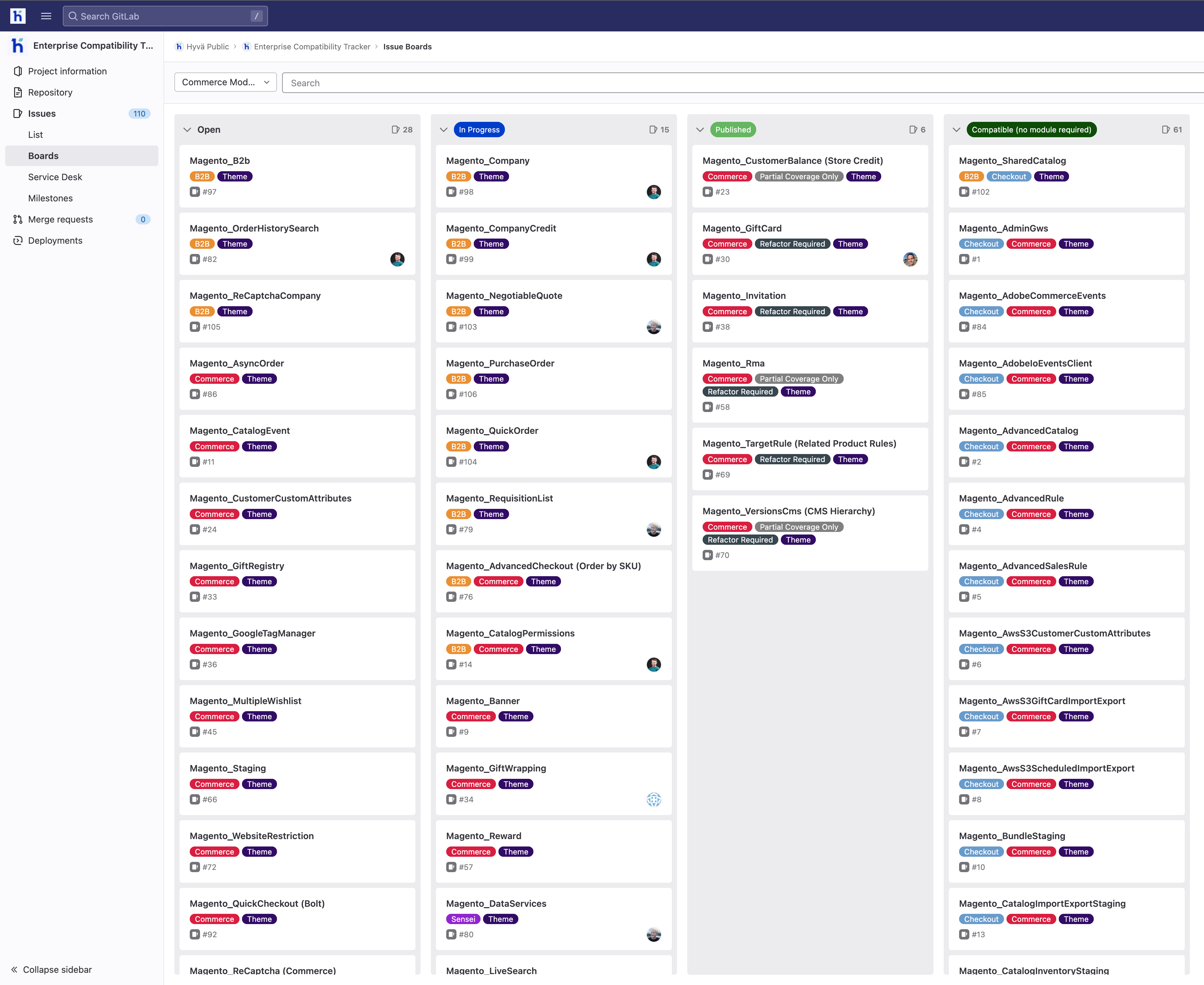Click the Hyvä logo in the top bar

point(18,16)
